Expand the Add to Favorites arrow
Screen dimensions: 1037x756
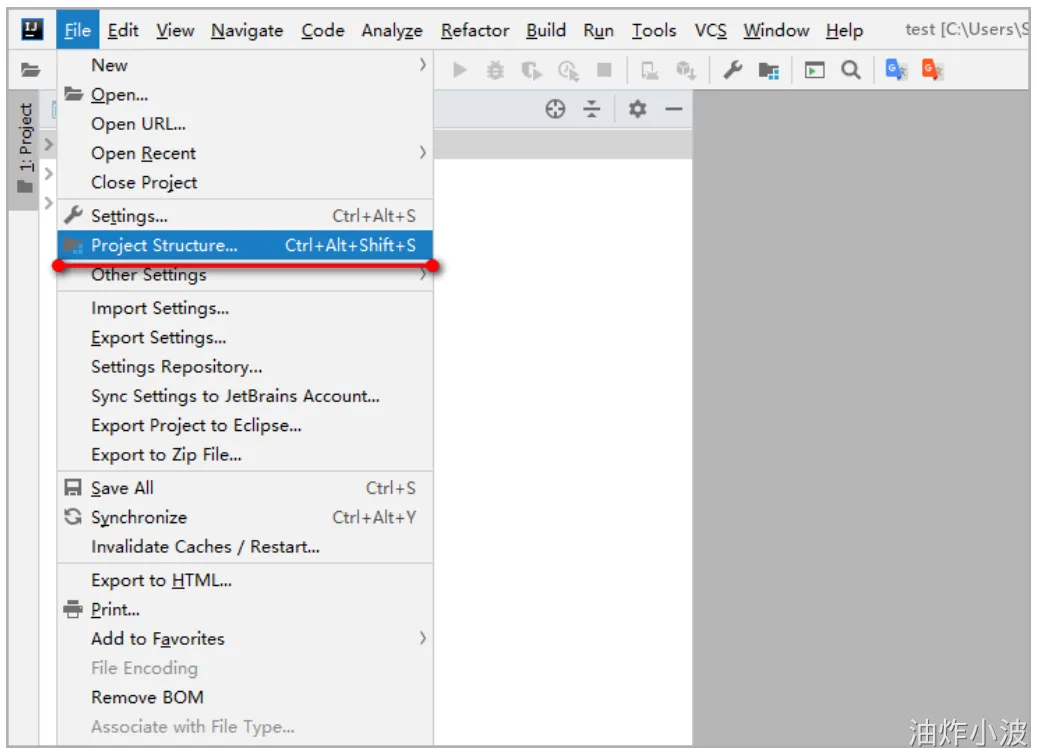(x=423, y=638)
